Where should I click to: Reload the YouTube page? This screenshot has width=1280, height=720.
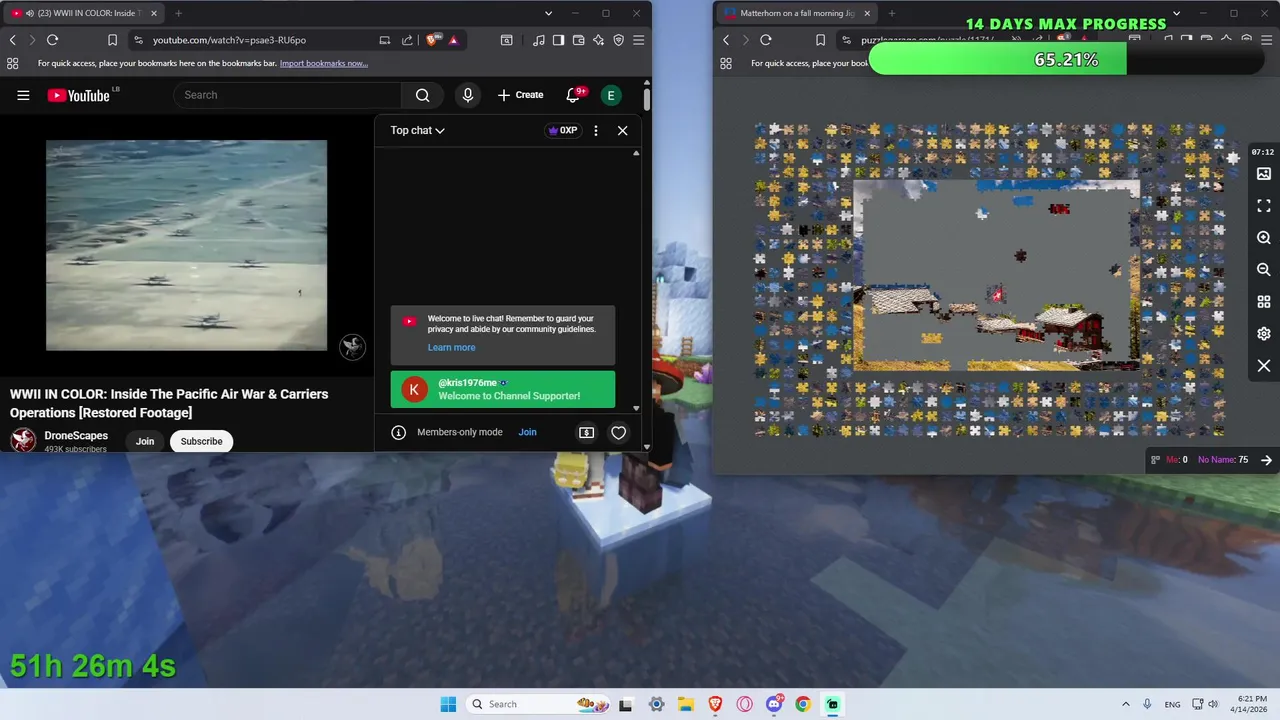click(x=52, y=40)
